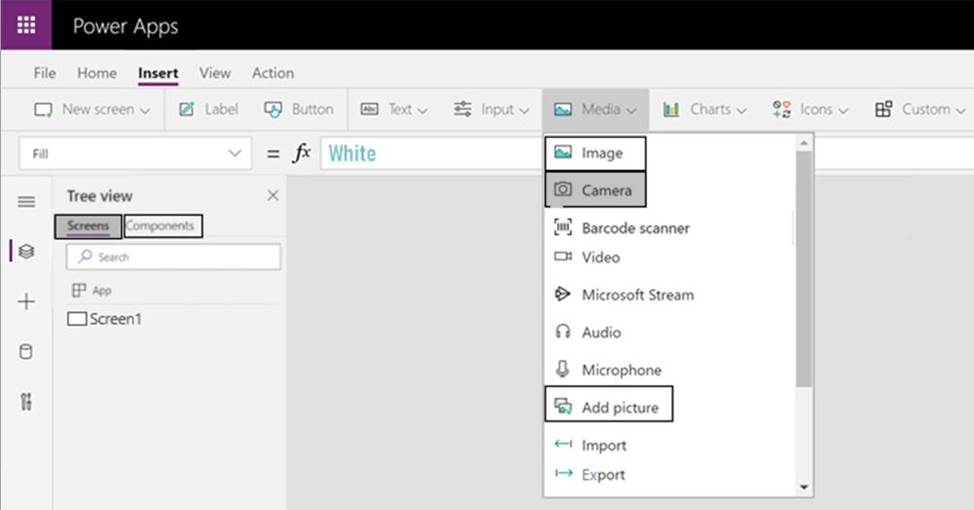The height and width of the screenshot is (510, 974).
Task: Select the Tree view layers icon
Action: pyautogui.click(x=26, y=251)
